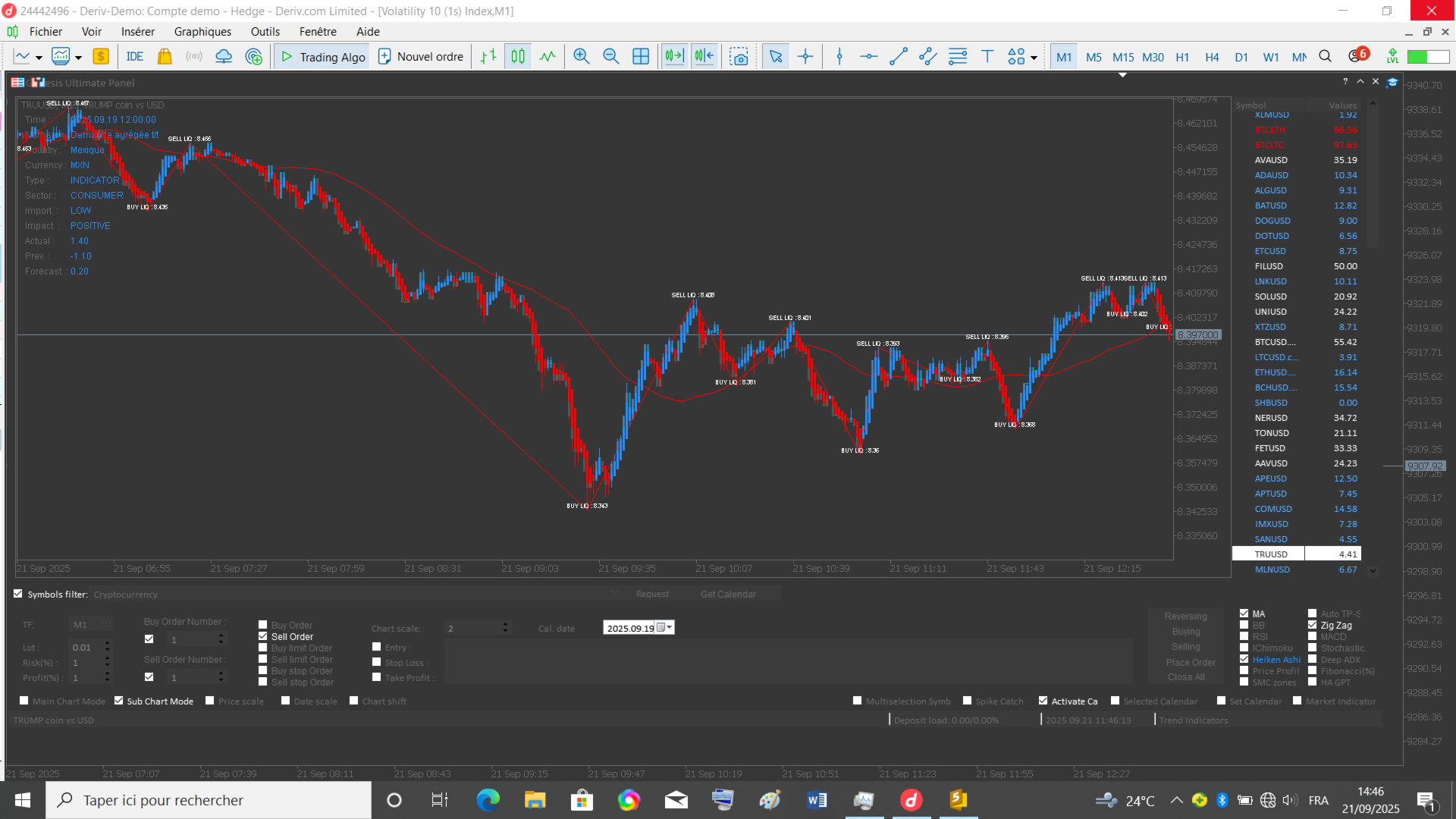This screenshot has height=819, width=1456.
Task: Uncheck the Zig Zag indicator checkbox
Action: pos(1313,626)
